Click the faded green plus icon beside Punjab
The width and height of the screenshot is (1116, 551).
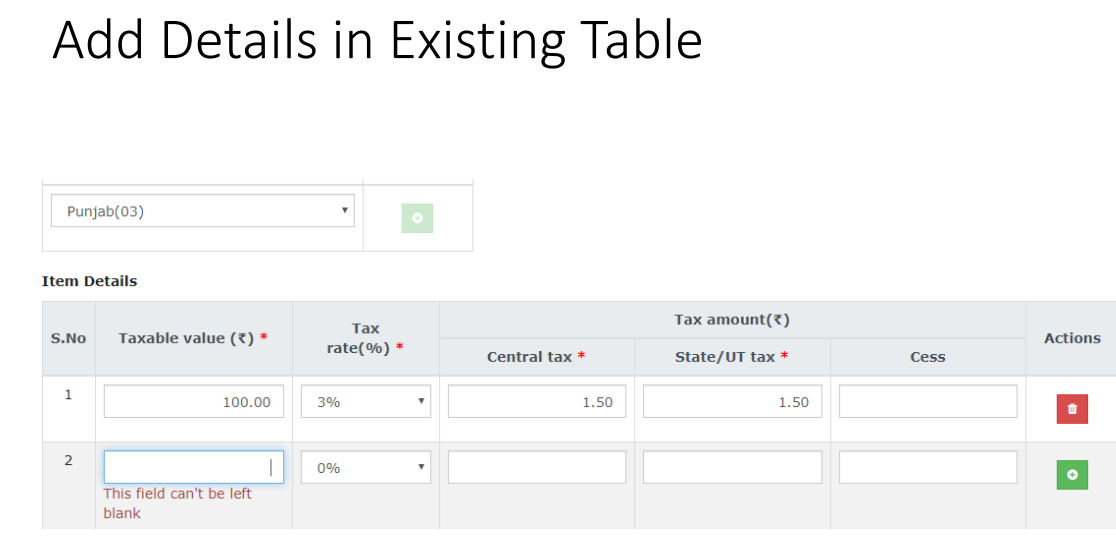(x=417, y=218)
